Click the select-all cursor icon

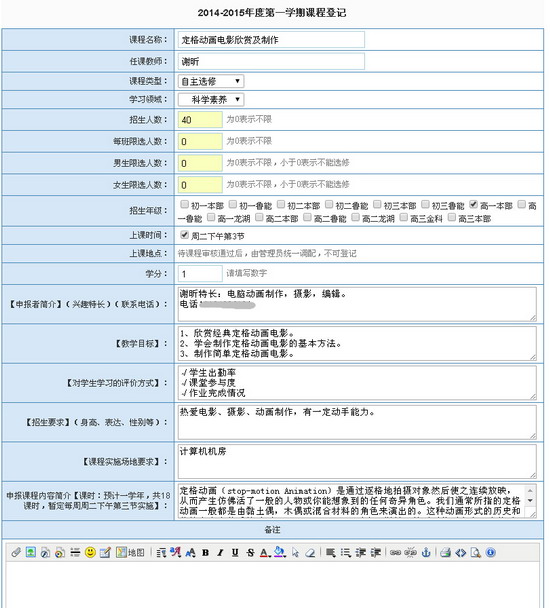(296, 553)
